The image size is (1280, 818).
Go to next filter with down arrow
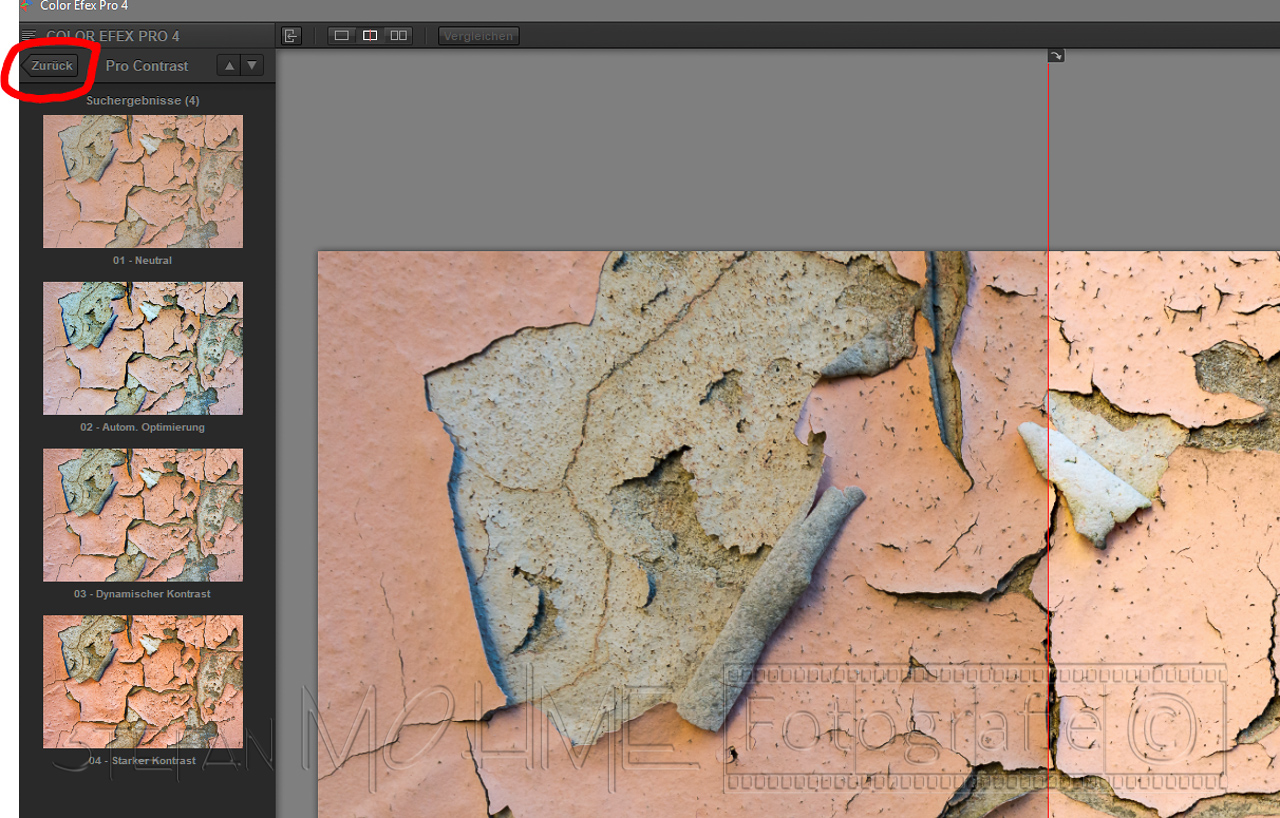252,66
